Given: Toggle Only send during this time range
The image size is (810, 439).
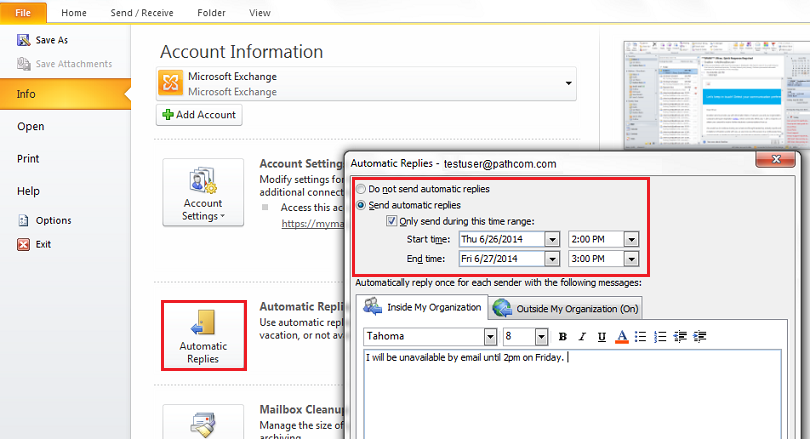Looking at the screenshot, I should point(392,221).
